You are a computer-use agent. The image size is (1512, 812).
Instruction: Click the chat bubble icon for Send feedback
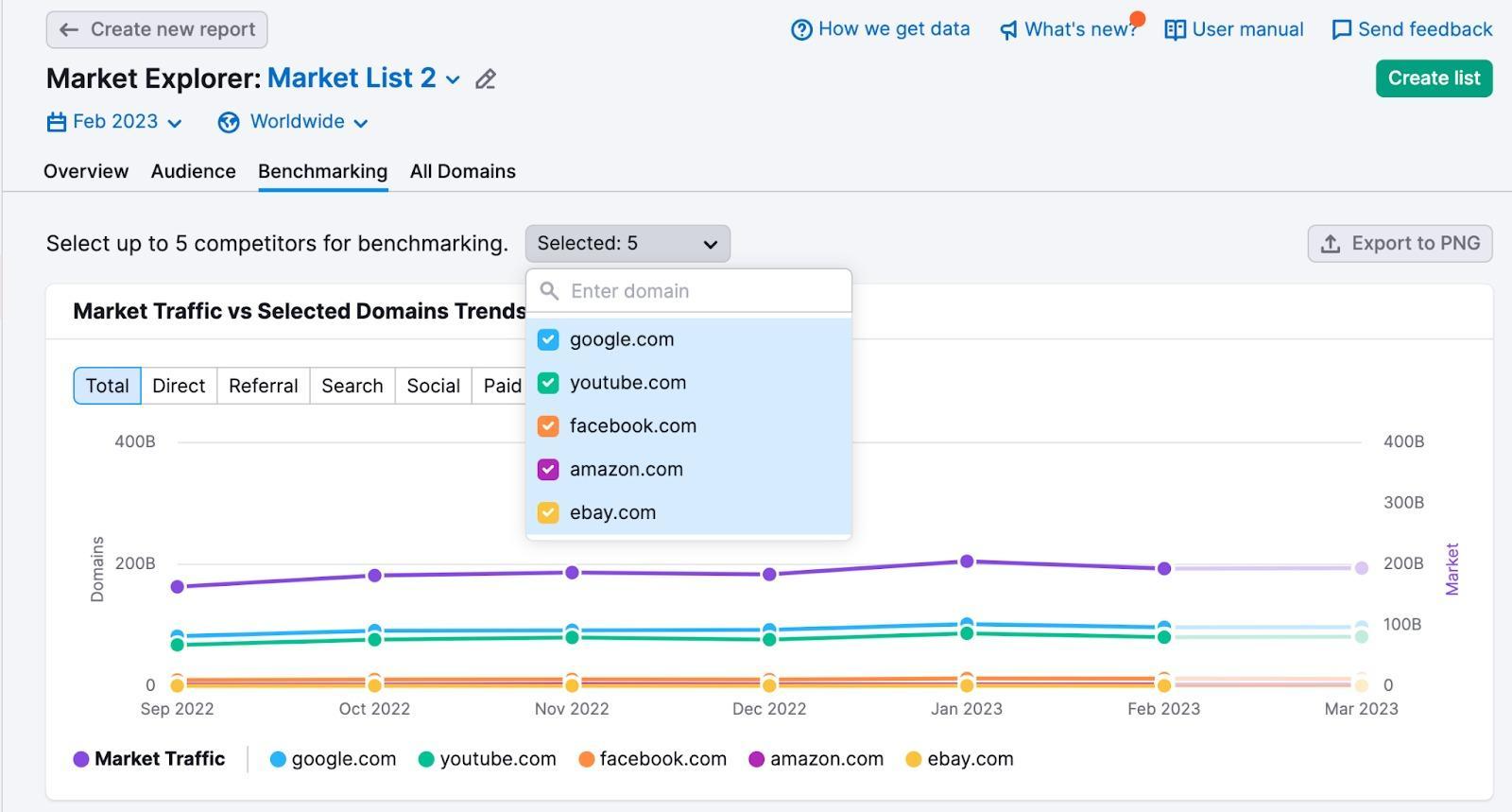1341,30
